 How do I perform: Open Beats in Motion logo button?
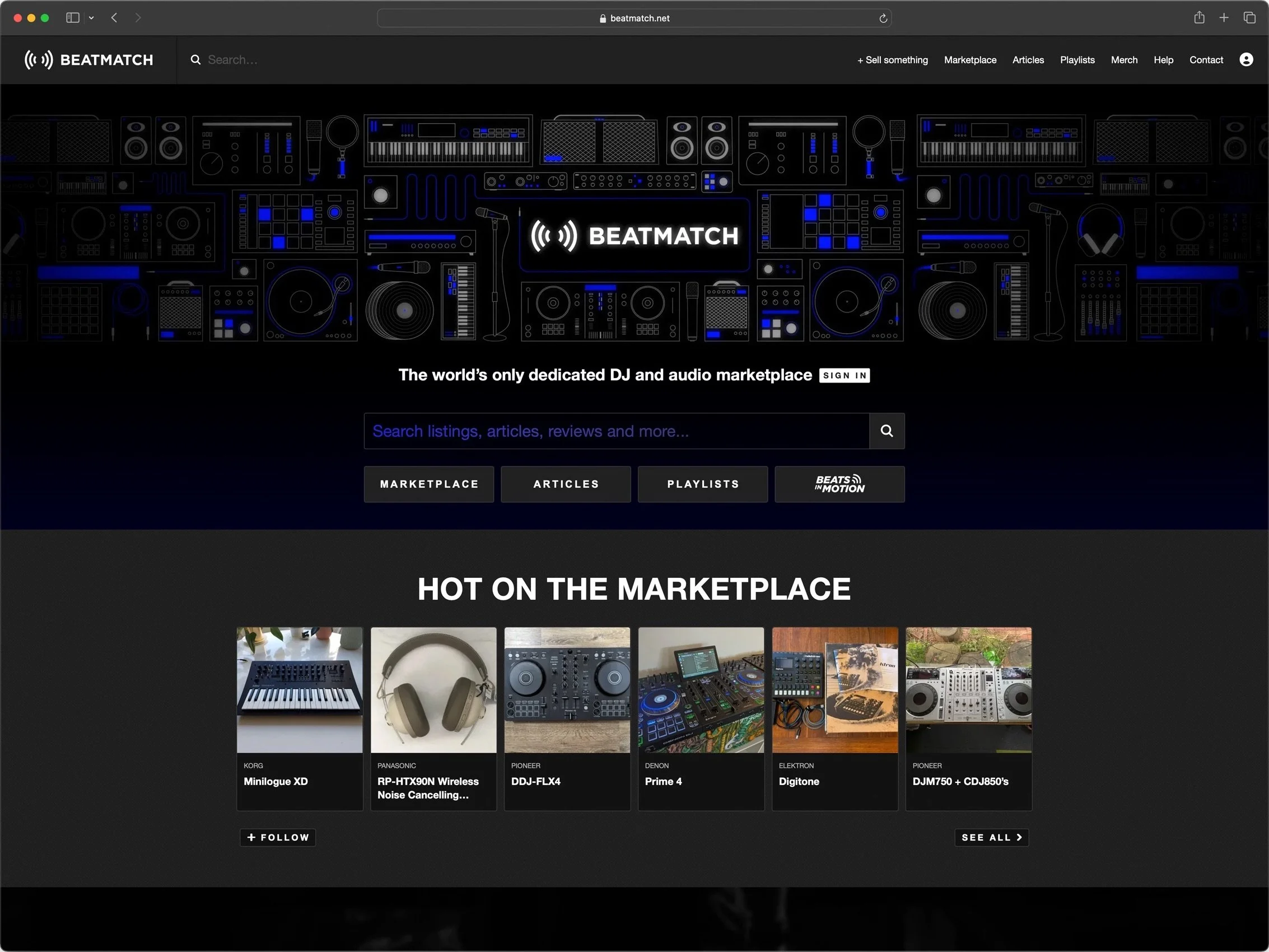pos(839,484)
